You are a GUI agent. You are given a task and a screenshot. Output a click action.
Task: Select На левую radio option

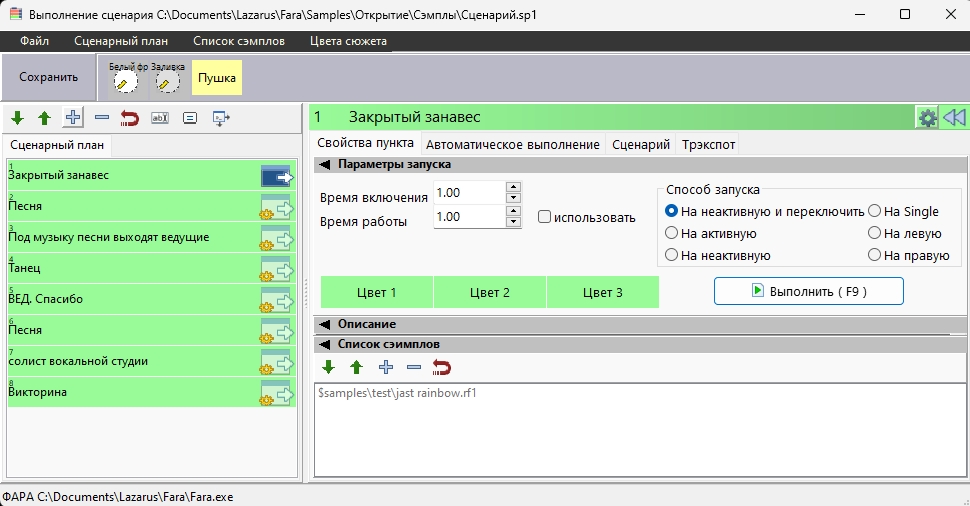[874, 233]
